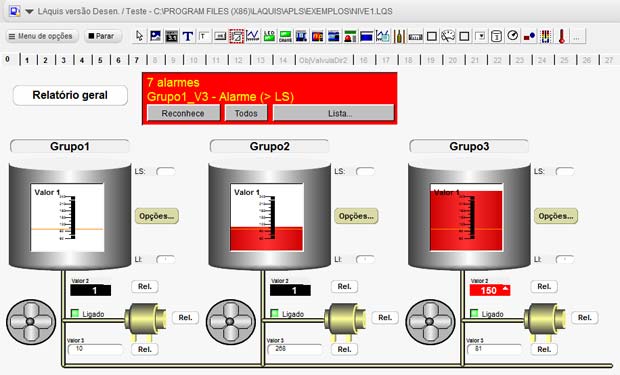
Task: Open Opções... for Grupo3
Action: pos(556,216)
